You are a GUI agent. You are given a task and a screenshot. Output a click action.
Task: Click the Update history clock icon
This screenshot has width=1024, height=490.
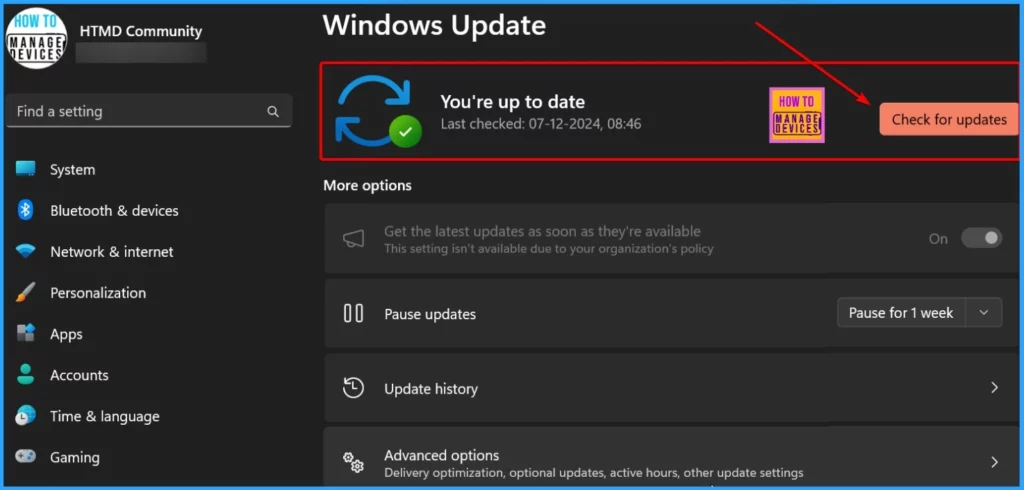point(353,388)
